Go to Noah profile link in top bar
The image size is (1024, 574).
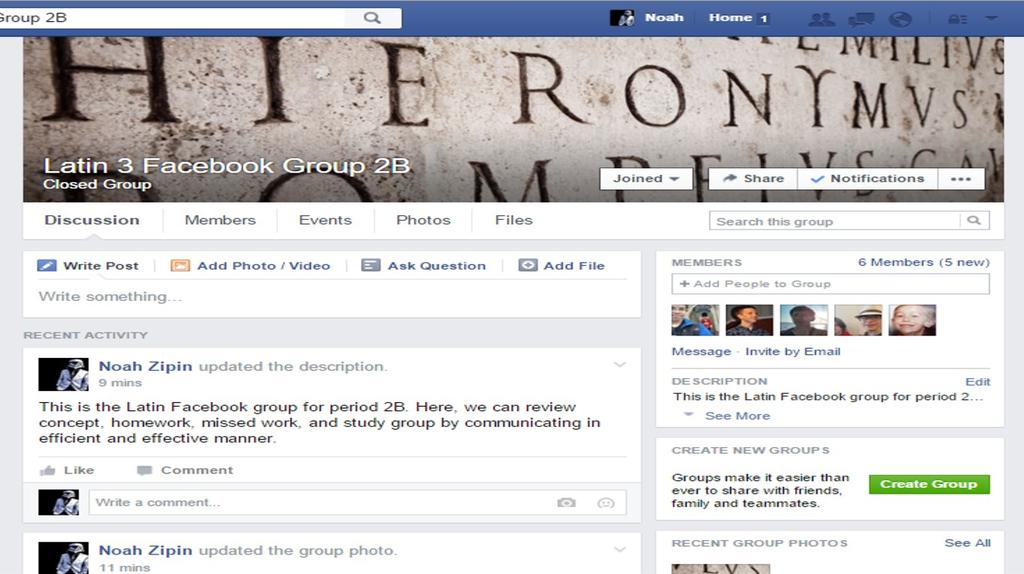[x=664, y=18]
